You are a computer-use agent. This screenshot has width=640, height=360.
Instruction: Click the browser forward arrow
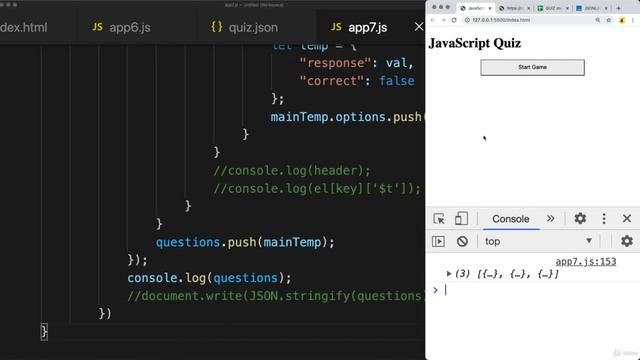tap(443, 20)
